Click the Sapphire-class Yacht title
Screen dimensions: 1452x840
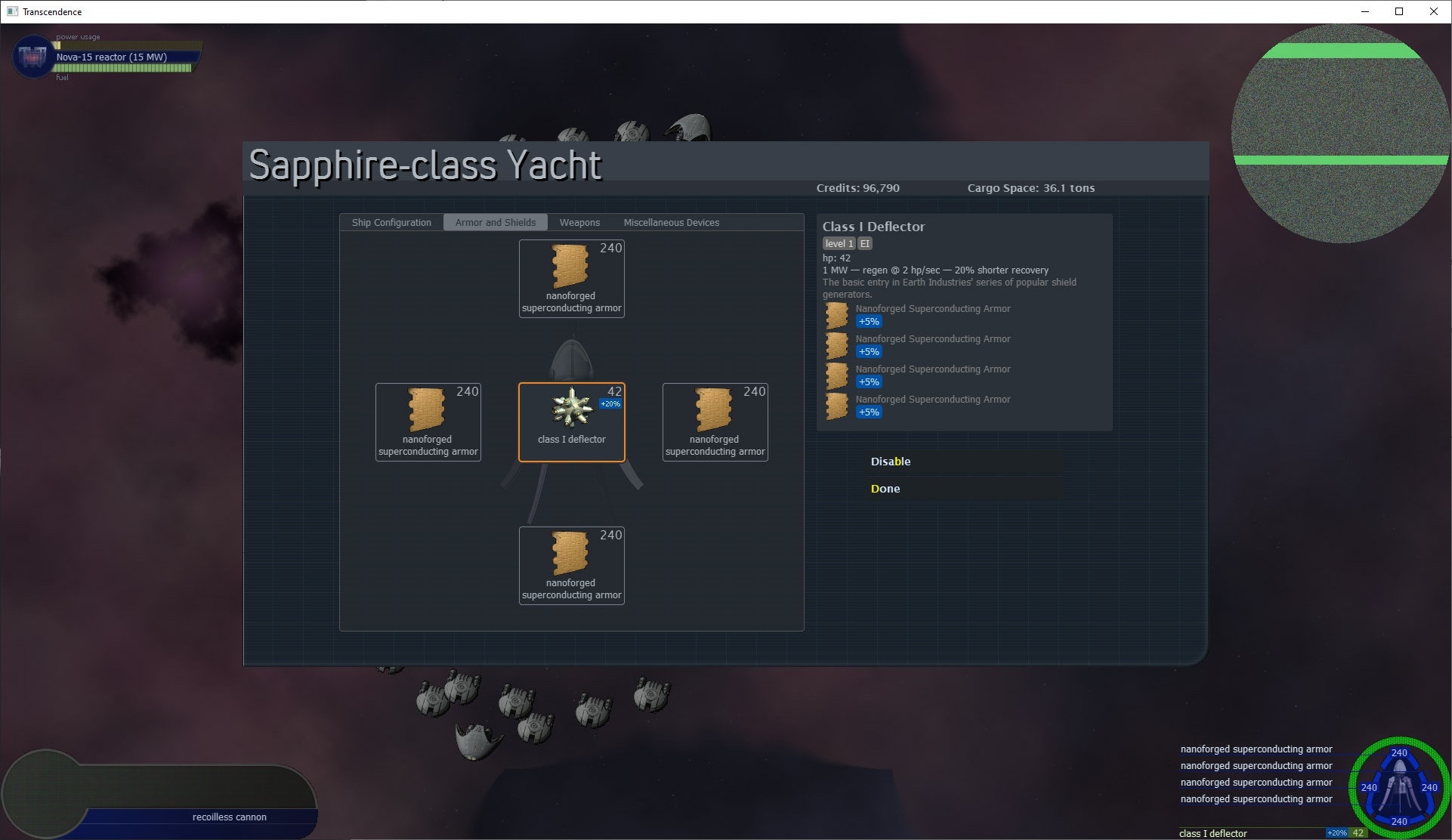[x=425, y=165]
